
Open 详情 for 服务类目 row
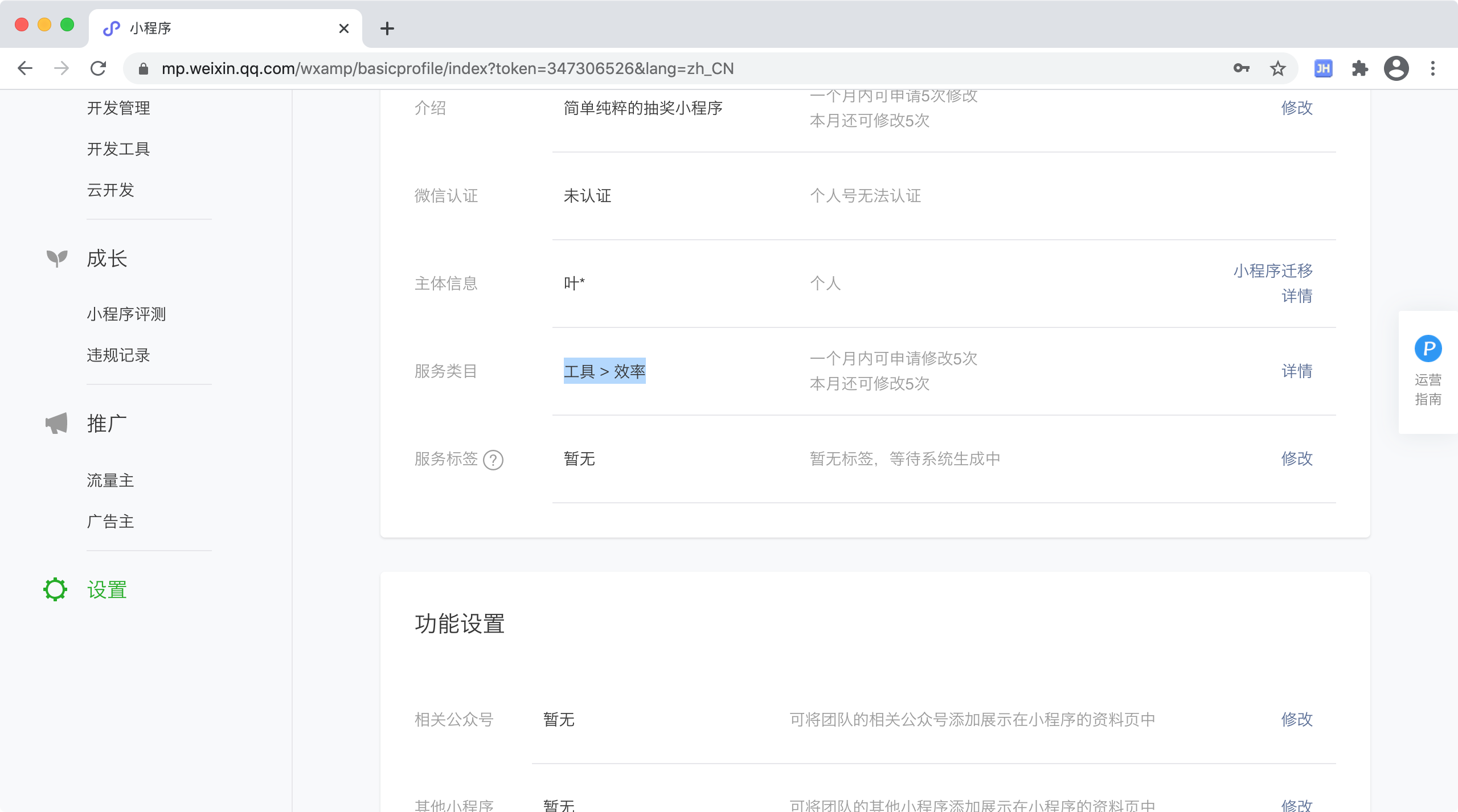click(x=1297, y=371)
